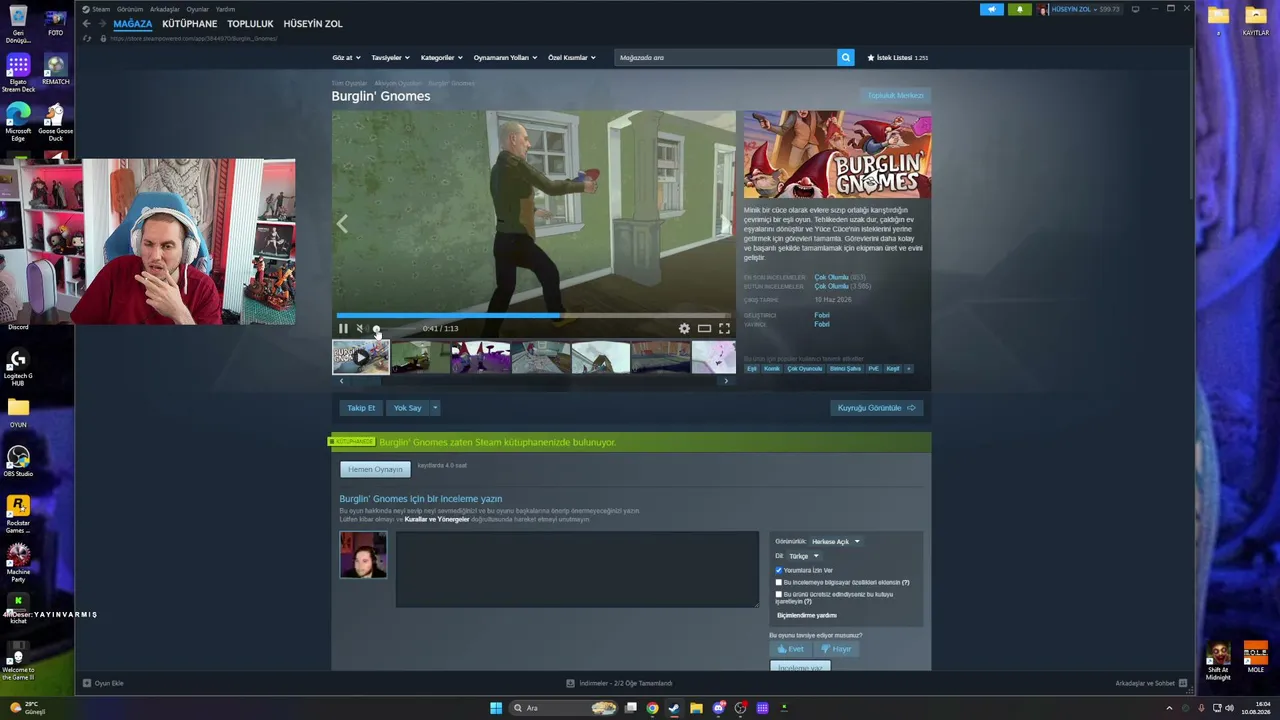Go forward with the Steam forward arrow
This screenshot has width=1280, height=720.
point(102,24)
